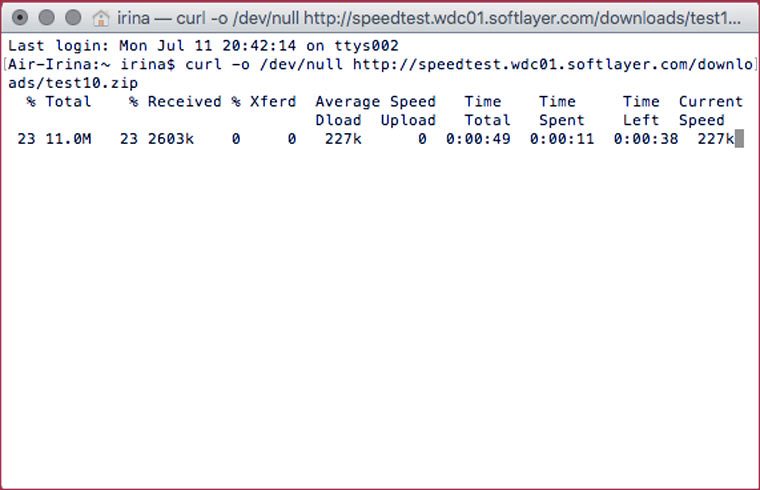Zoom the Terminal window
Screen dimensions: 760x490
click(x=73, y=18)
